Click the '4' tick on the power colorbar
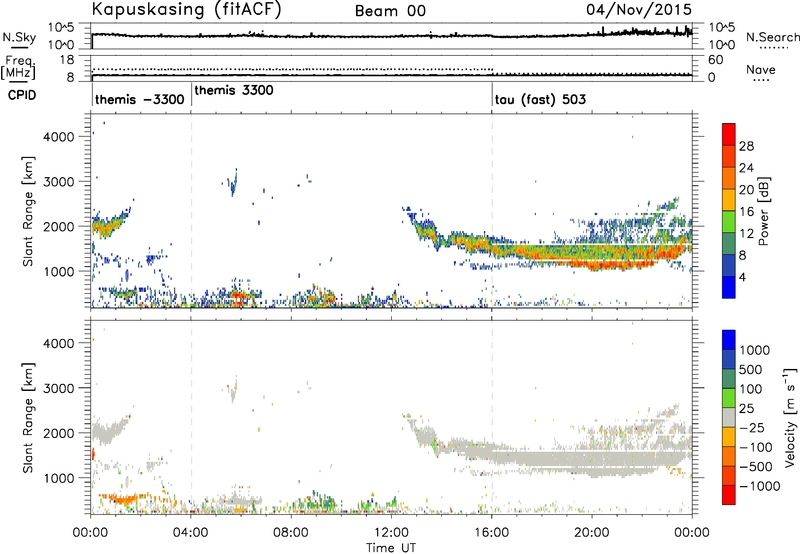 tap(743, 278)
